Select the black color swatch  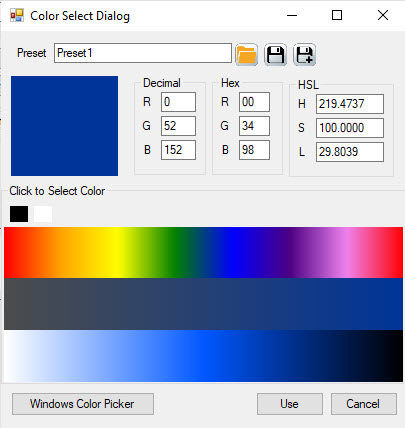pyautogui.click(x=19, y=214)
